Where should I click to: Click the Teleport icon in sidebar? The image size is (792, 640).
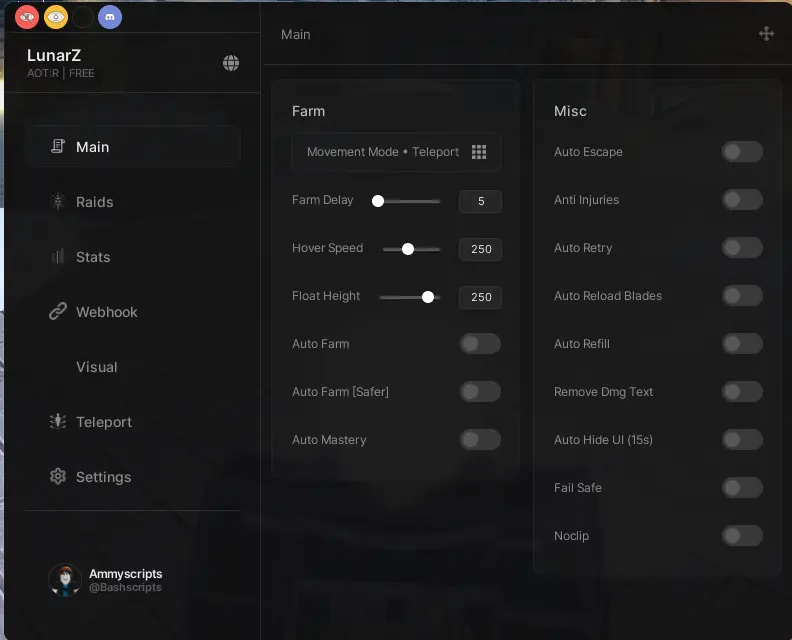click(58, 421)
